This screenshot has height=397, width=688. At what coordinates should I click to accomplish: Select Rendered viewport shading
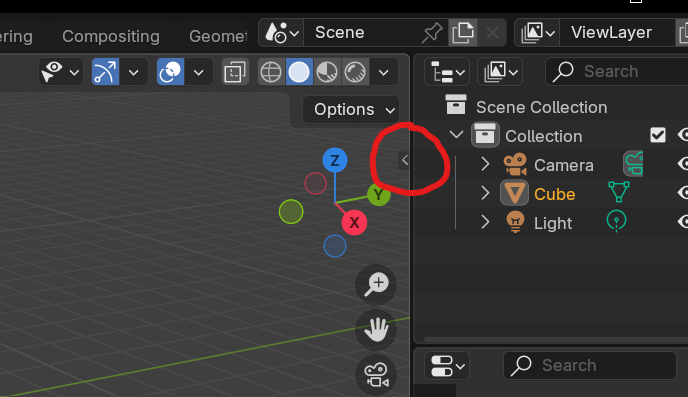[355, 72]
